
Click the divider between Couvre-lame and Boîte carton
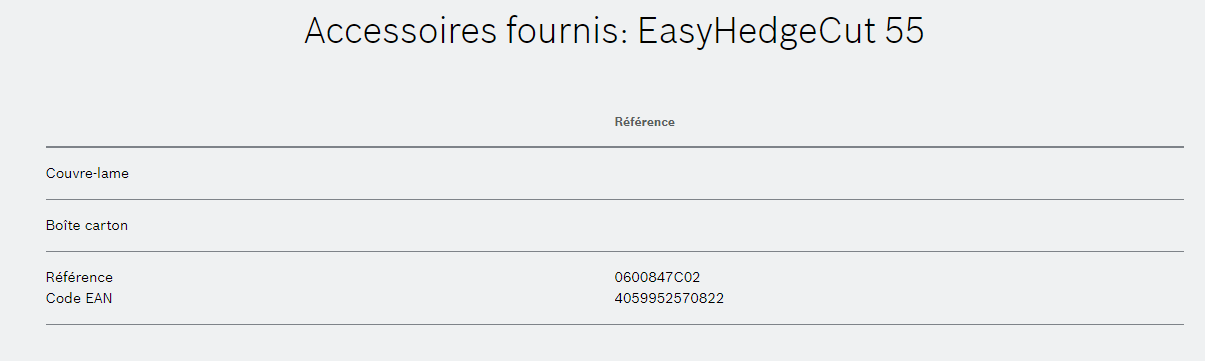(614, 200)
